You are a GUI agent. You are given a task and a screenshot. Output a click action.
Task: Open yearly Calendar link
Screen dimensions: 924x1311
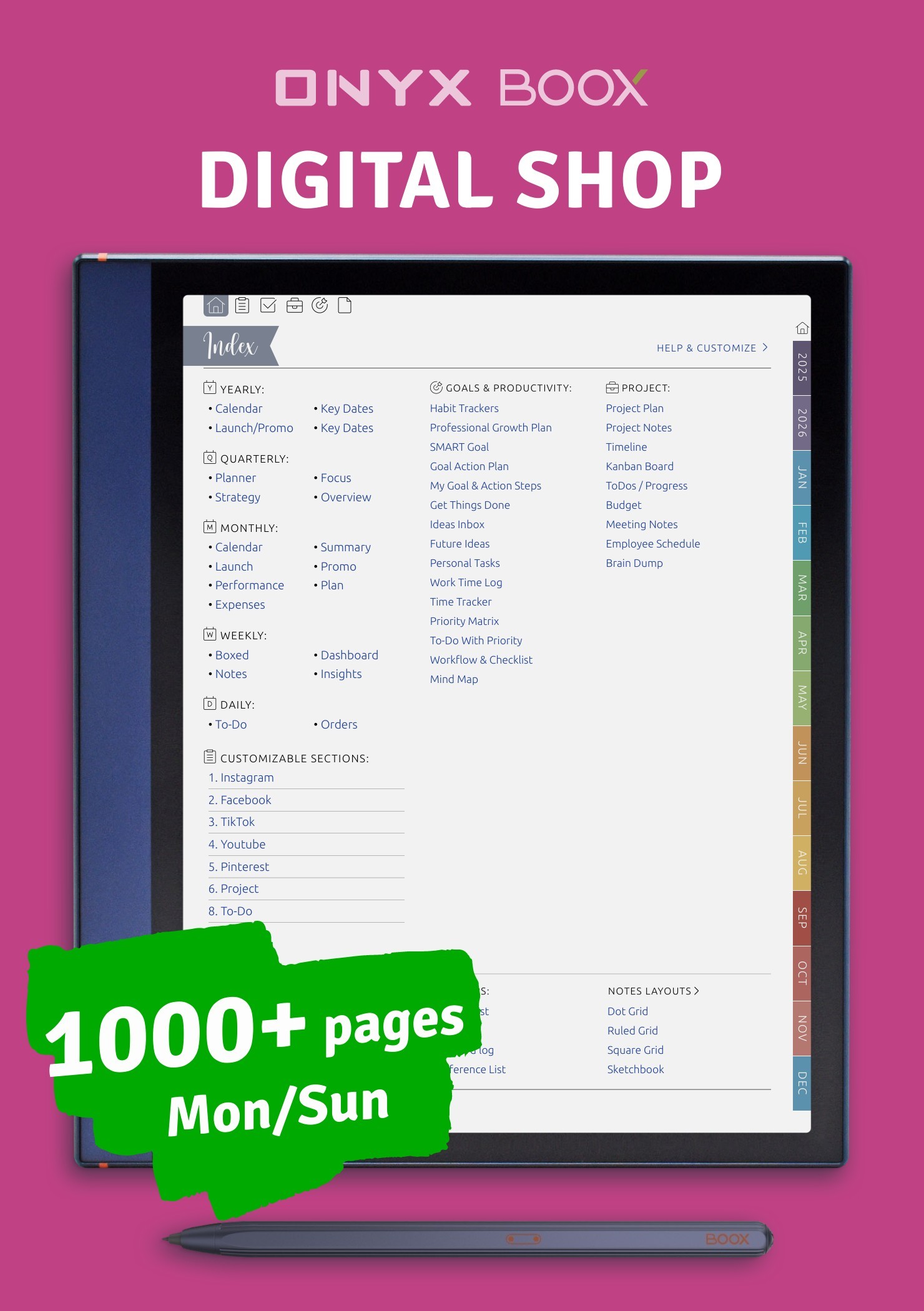pyautogui.click(x=238, y=408)
